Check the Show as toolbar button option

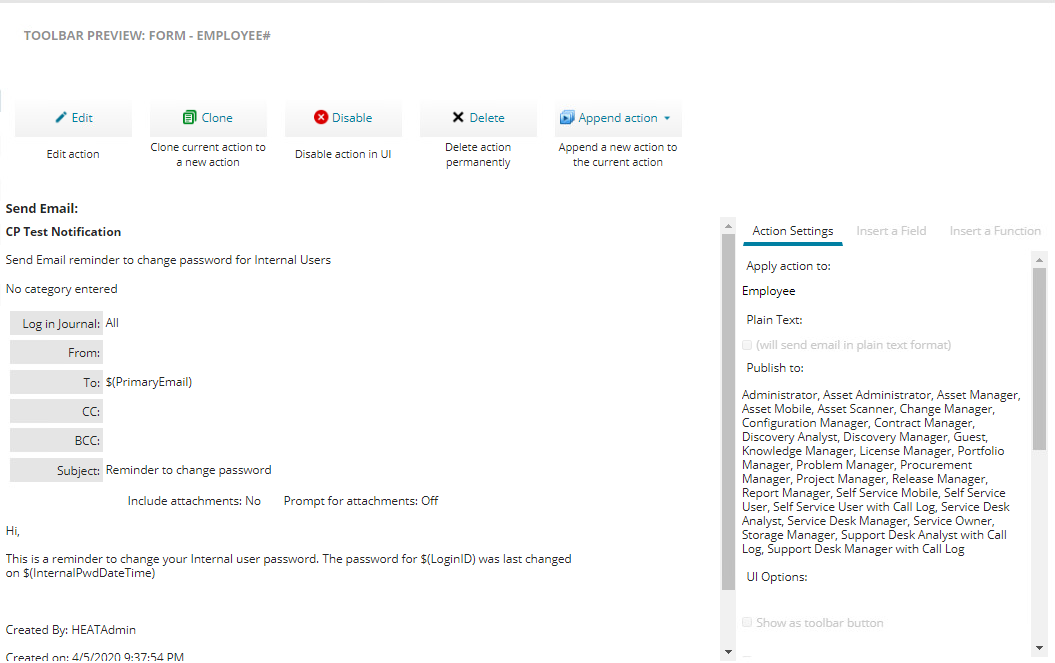click(747, 621)
